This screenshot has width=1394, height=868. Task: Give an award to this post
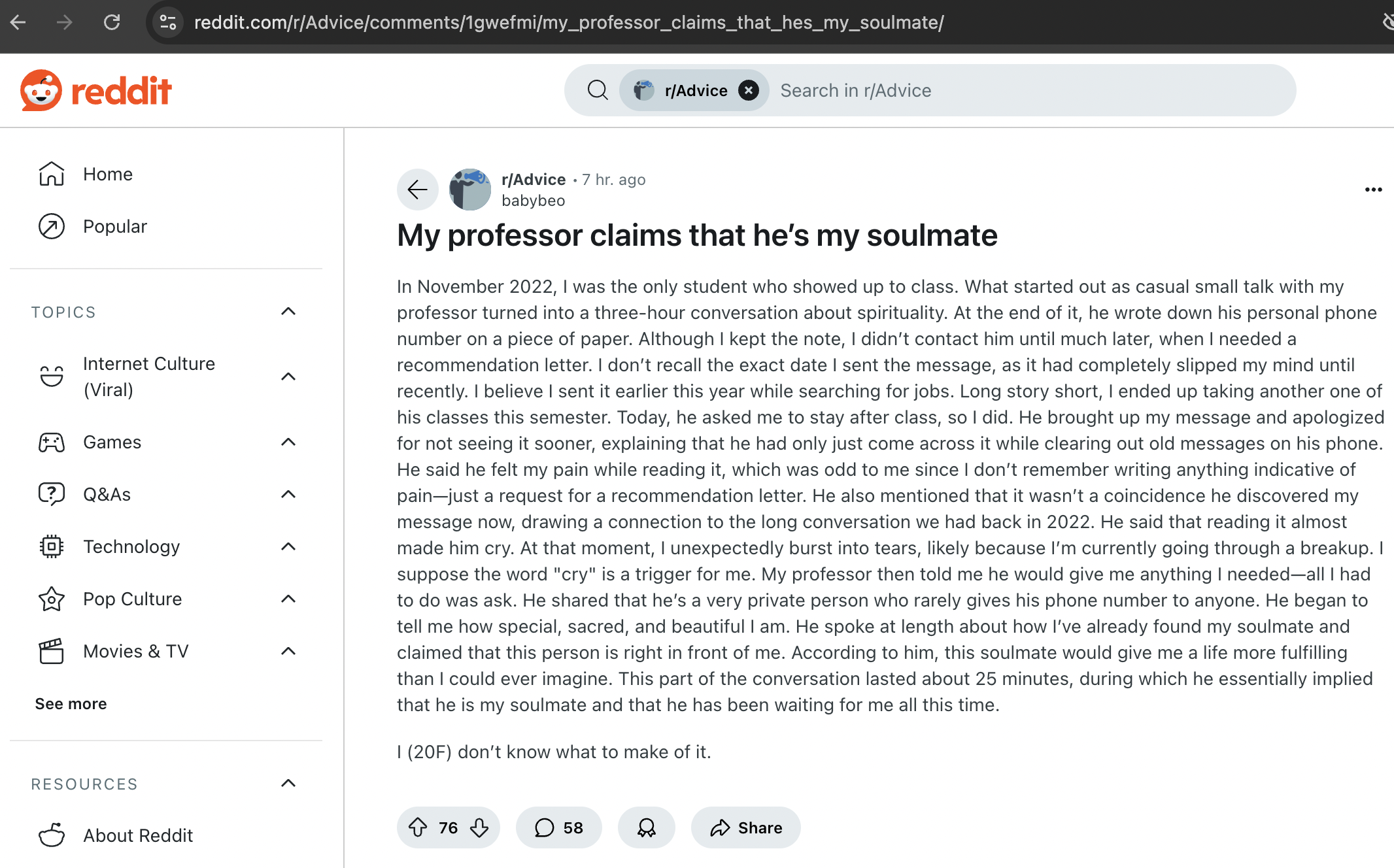tap(646, 827)
